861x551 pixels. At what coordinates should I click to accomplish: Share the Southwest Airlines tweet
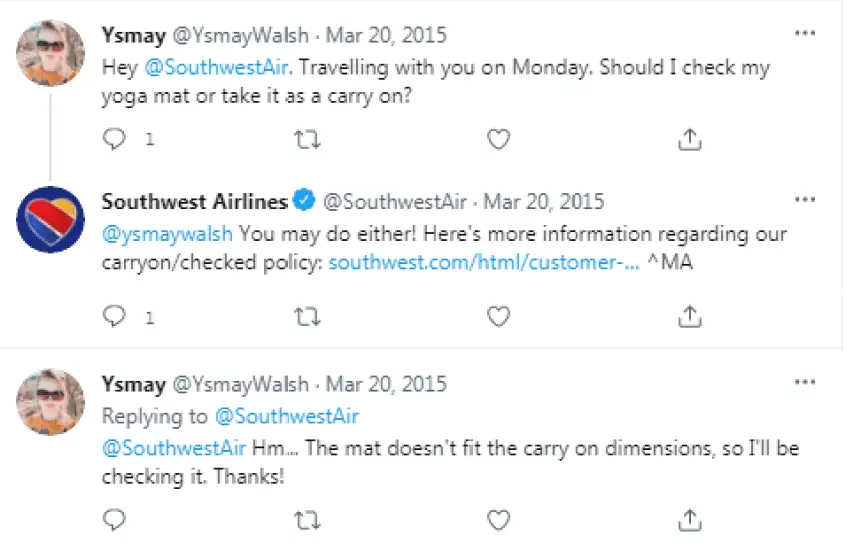tap(690, 317)
